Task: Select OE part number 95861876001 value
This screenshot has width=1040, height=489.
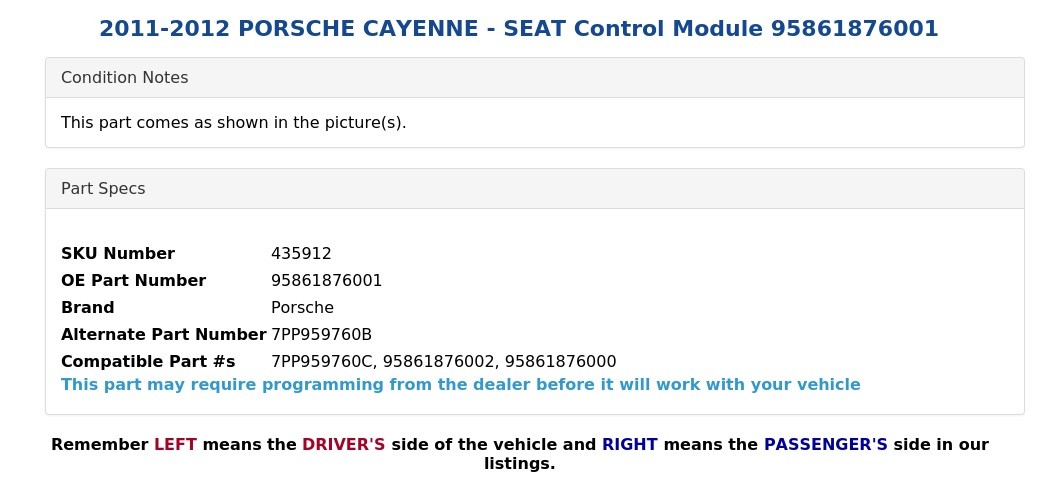Action: pyautogui.click(x=326, y=281)
